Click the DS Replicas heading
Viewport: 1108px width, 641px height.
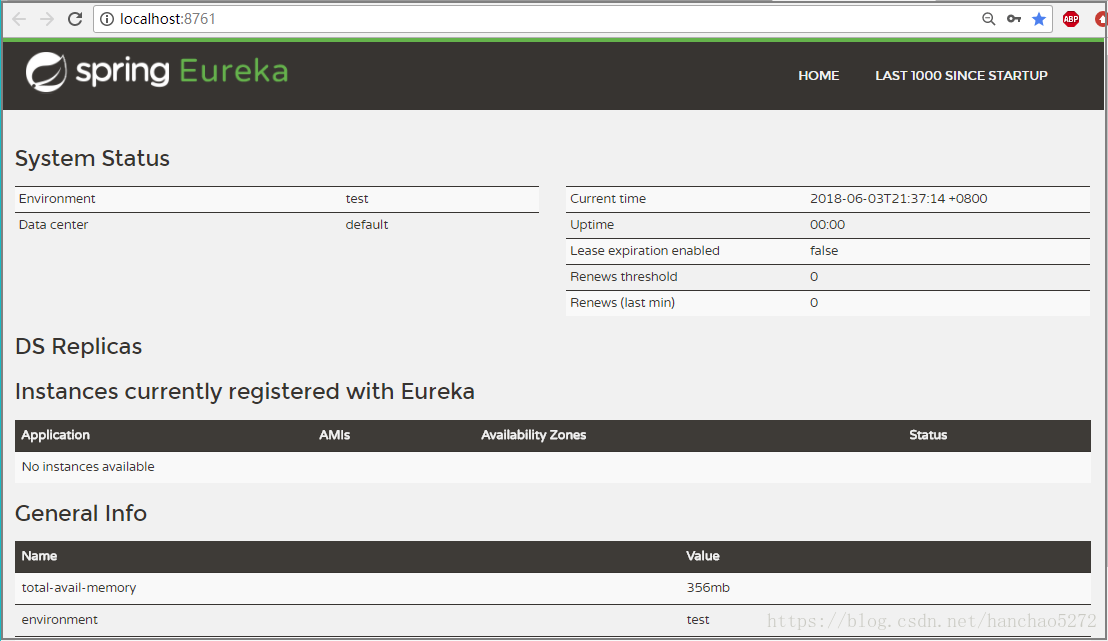click(78, 346)
